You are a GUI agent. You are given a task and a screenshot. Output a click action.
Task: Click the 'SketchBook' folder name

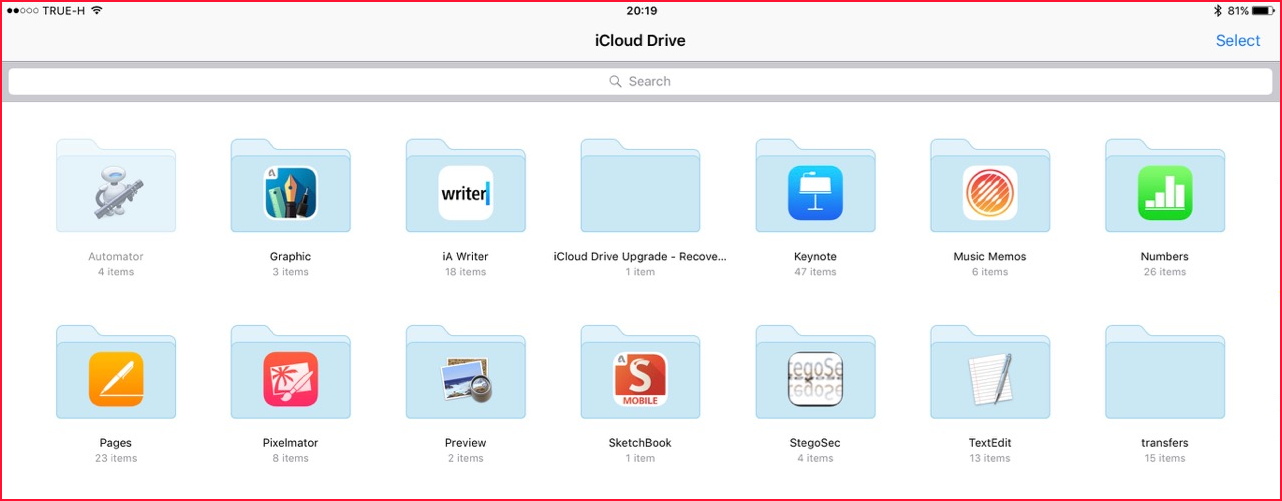tap(640, 443)
